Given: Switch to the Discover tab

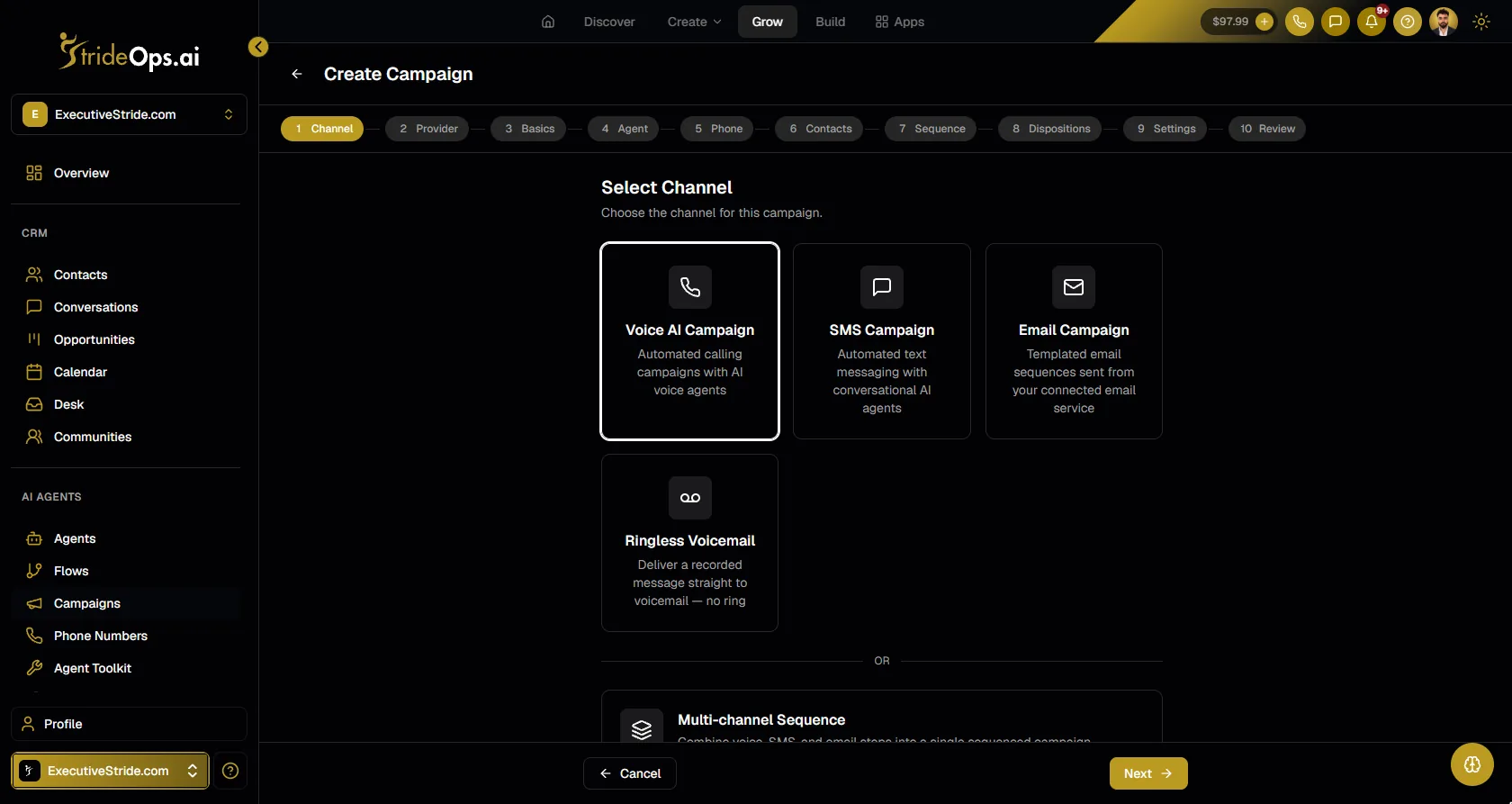Looking at the screenshot, I should 609,22.
